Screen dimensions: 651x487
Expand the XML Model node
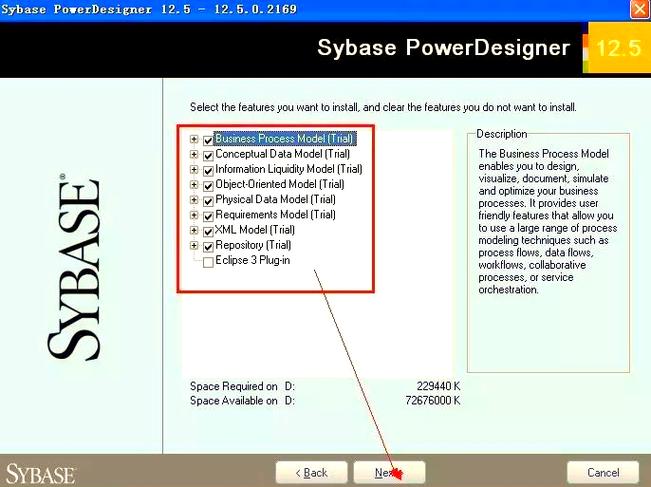pos(194,230)
